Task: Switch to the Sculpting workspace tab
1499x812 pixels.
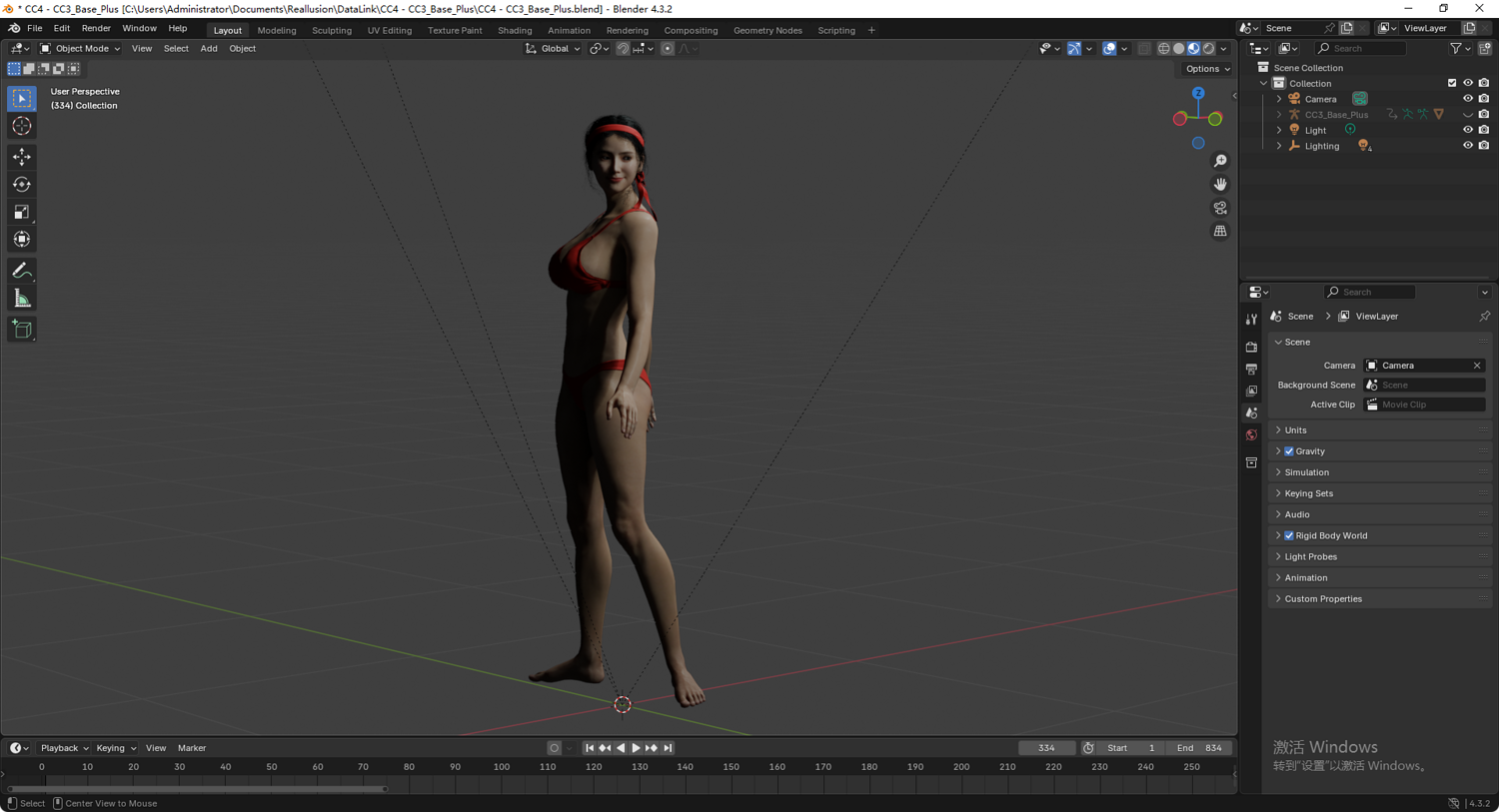Action: click(x=332, y=30)
